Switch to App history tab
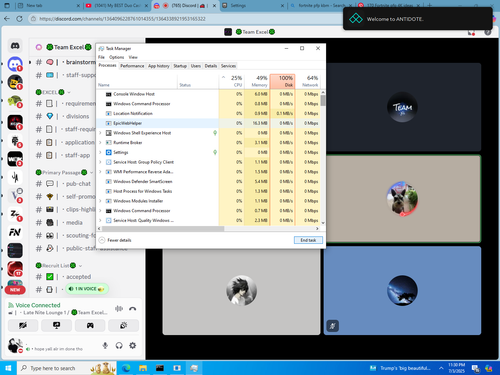Image resolution: width=500 pixels, height=375 pixels. coord(159,66)
